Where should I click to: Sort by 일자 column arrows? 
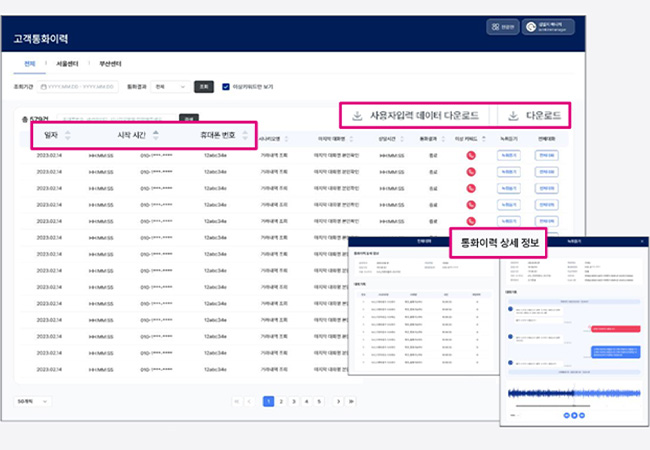coord(68,136)
